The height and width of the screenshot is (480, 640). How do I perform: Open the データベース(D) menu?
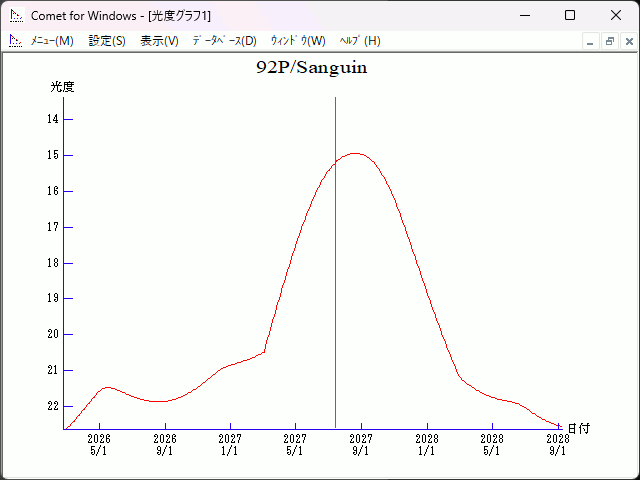click(x=224, y=41)
